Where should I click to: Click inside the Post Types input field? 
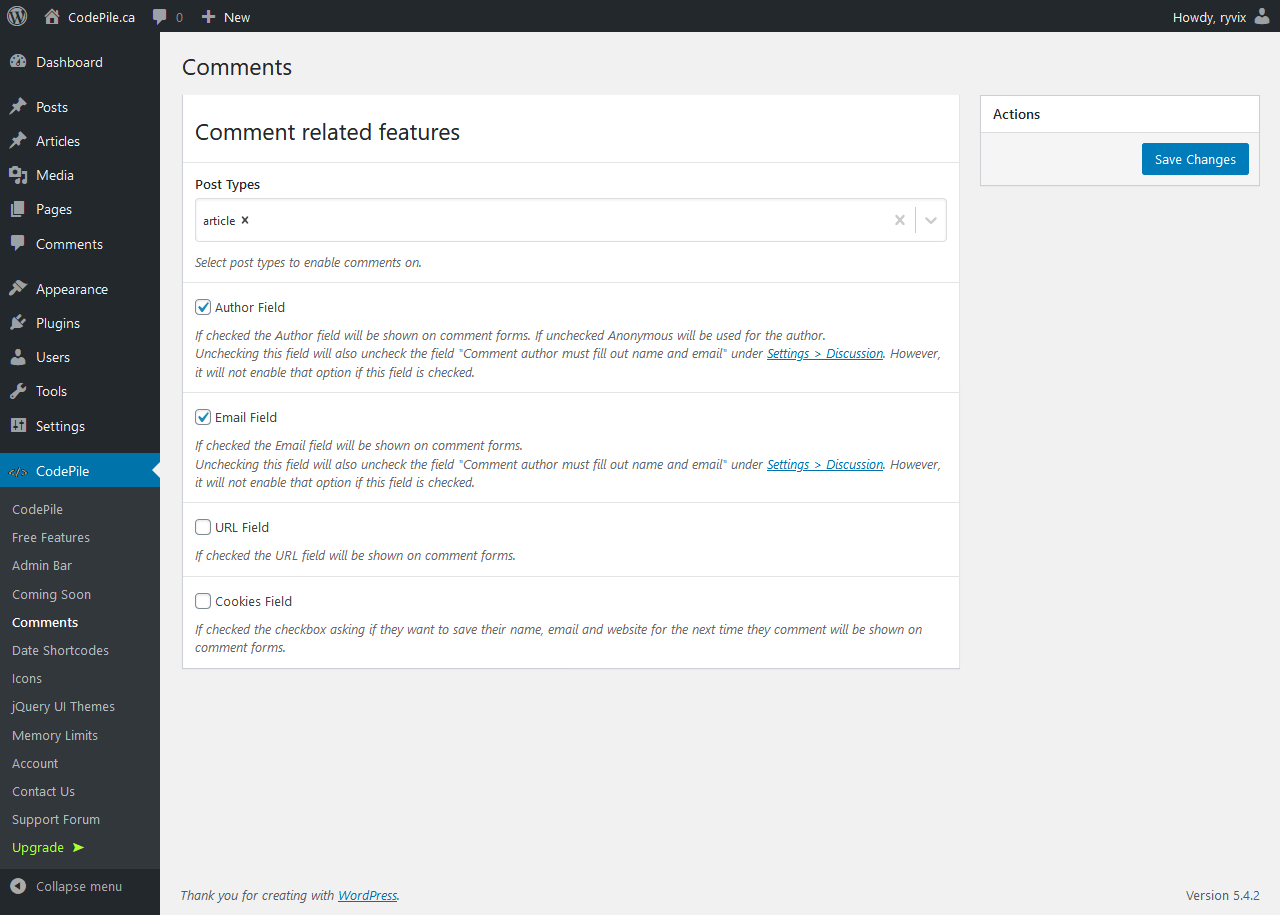click(x=560, y=221)
